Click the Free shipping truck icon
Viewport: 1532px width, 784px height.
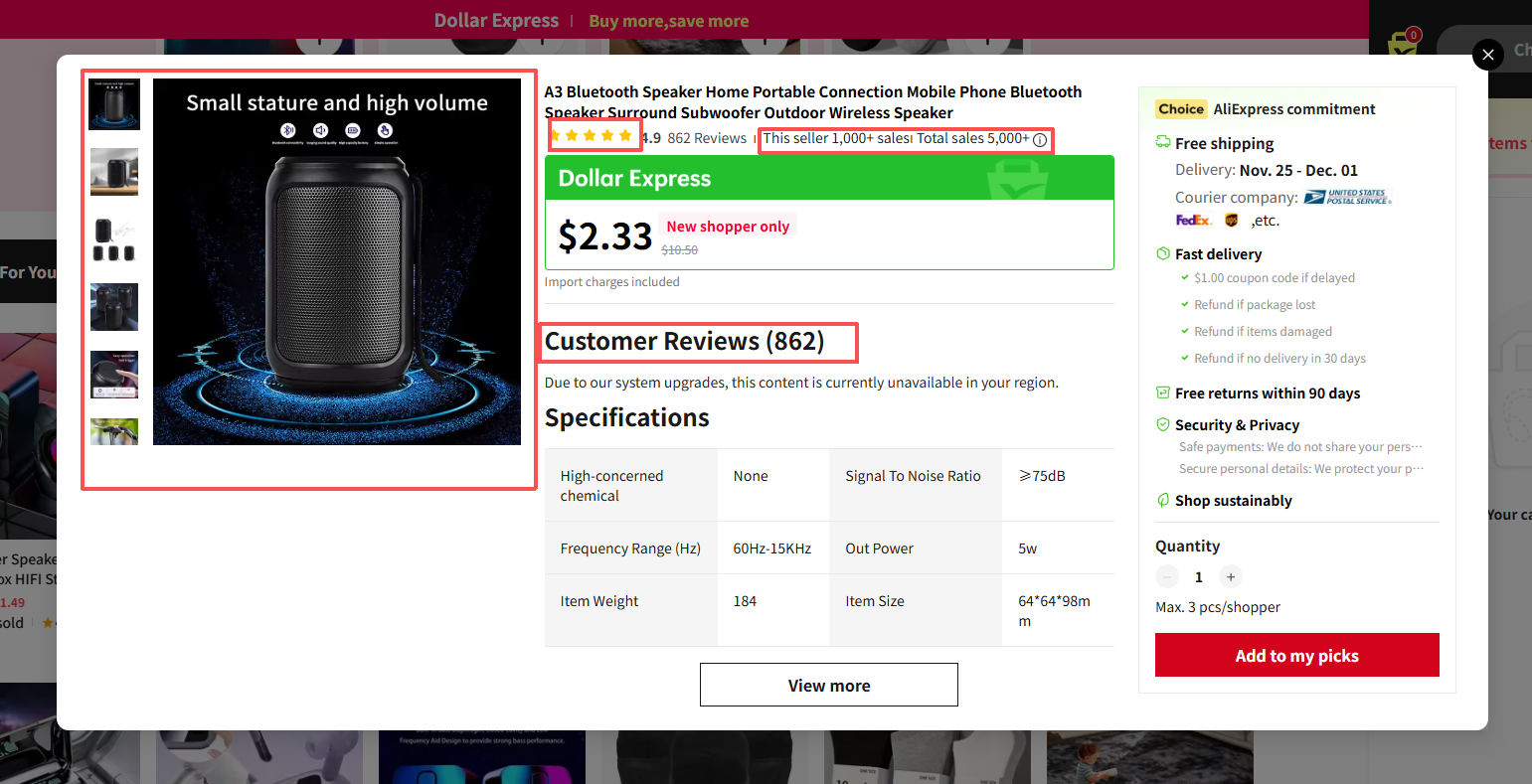point(1162,143)
